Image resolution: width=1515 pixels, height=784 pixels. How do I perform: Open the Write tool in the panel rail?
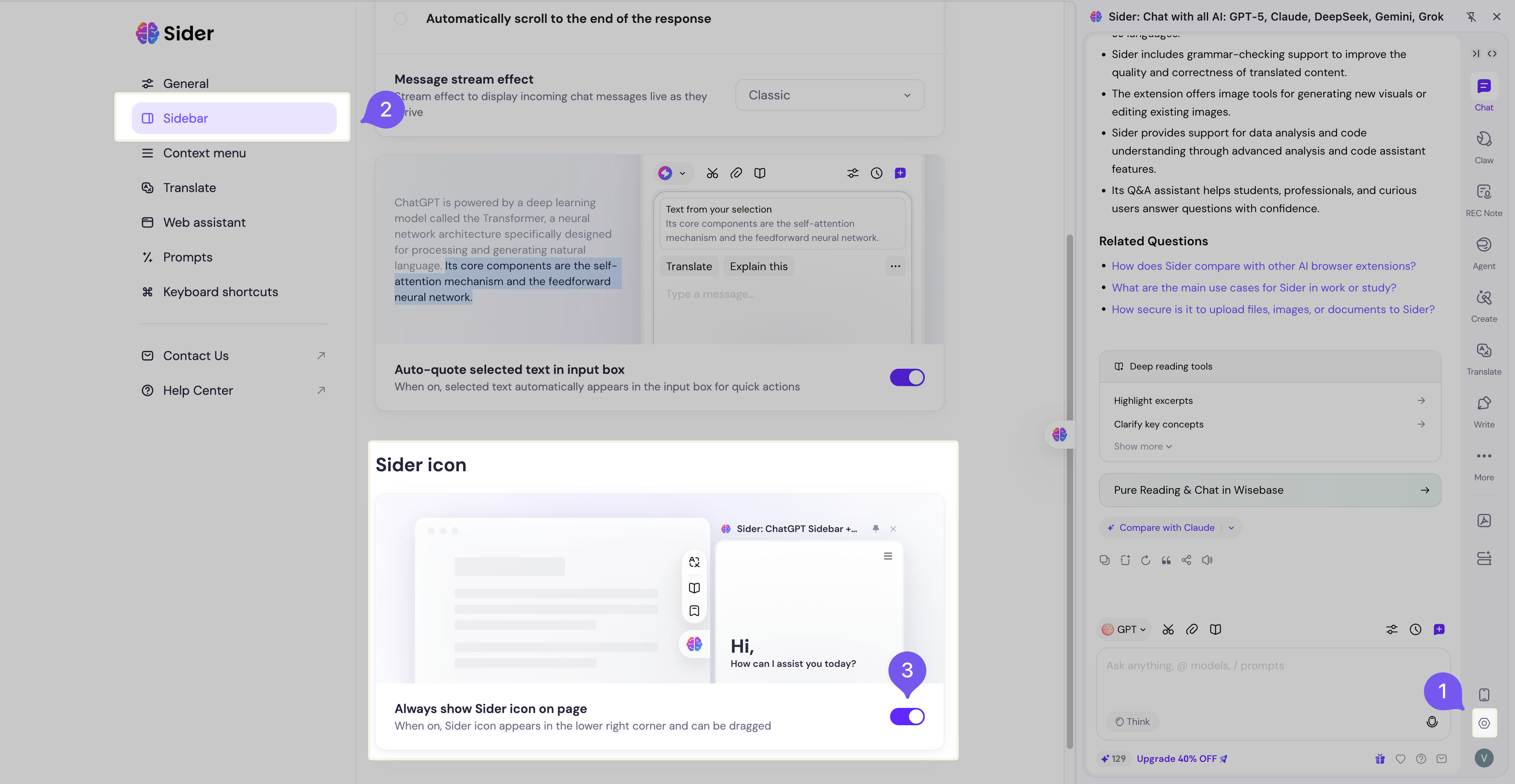(x=1483, y=411)
